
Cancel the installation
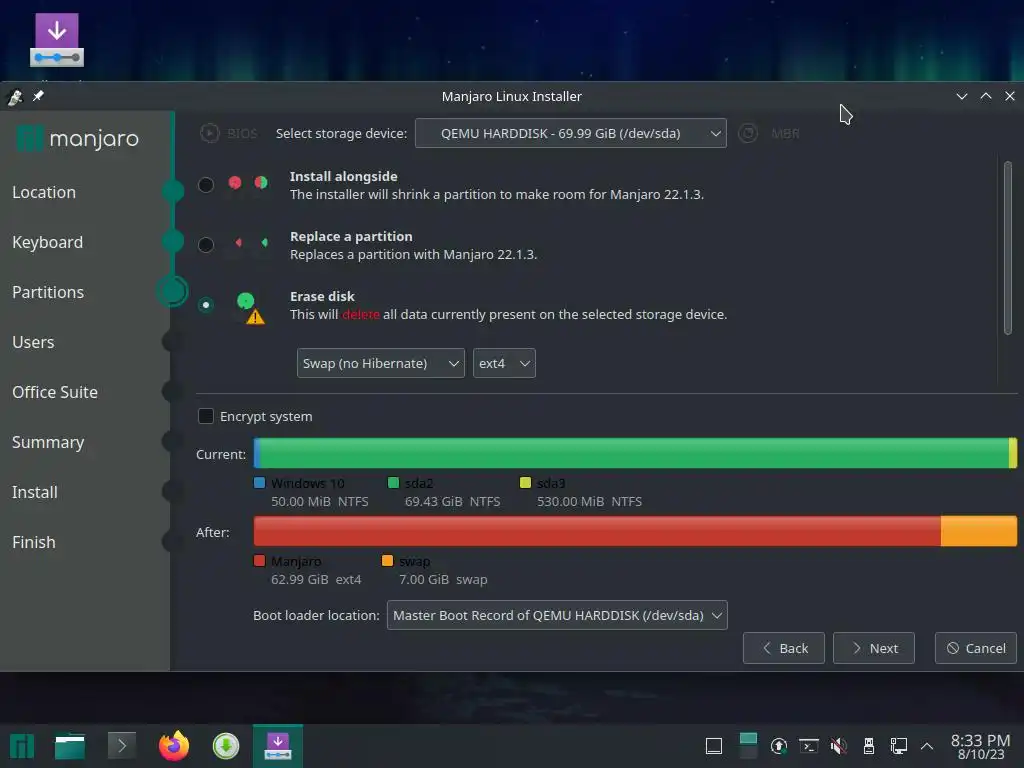coord(976,648)
